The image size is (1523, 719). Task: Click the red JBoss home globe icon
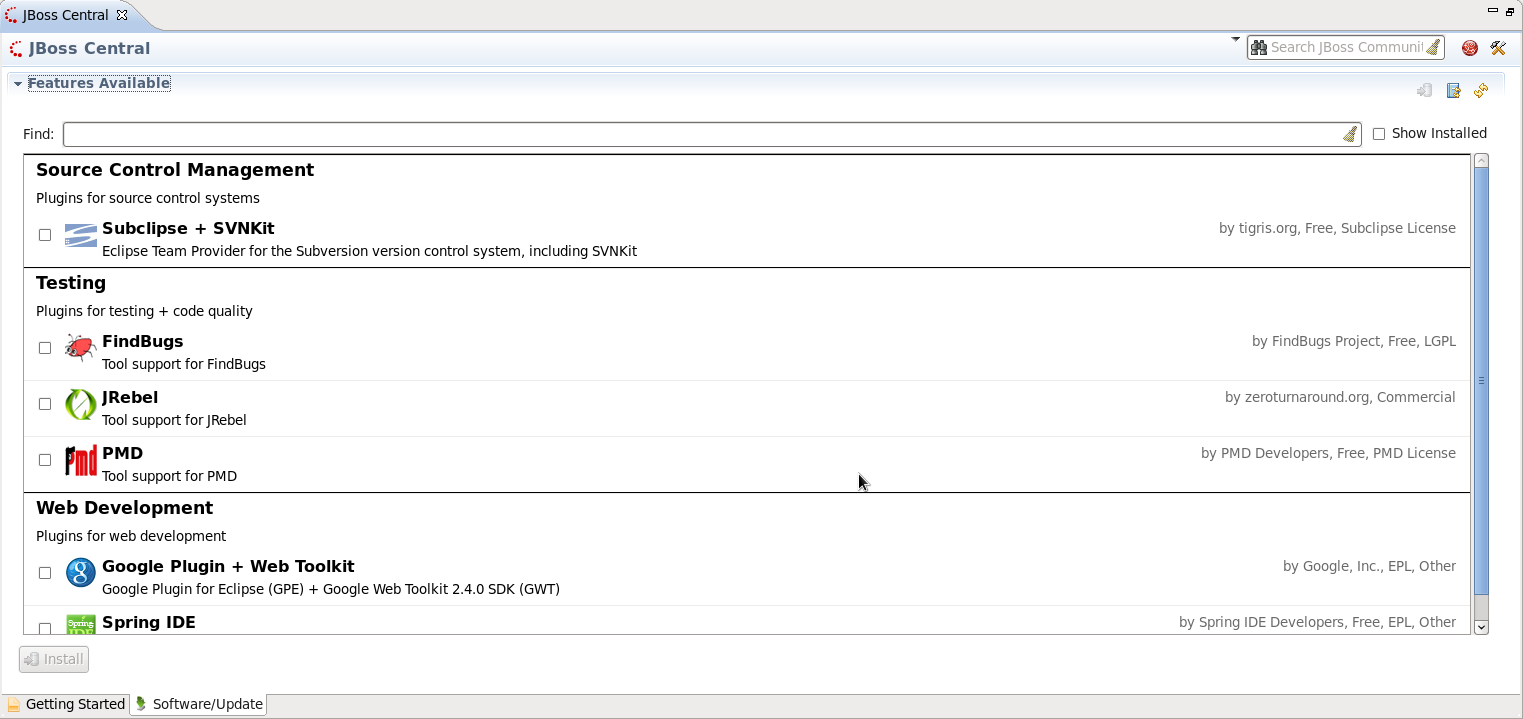(1470, 48)
